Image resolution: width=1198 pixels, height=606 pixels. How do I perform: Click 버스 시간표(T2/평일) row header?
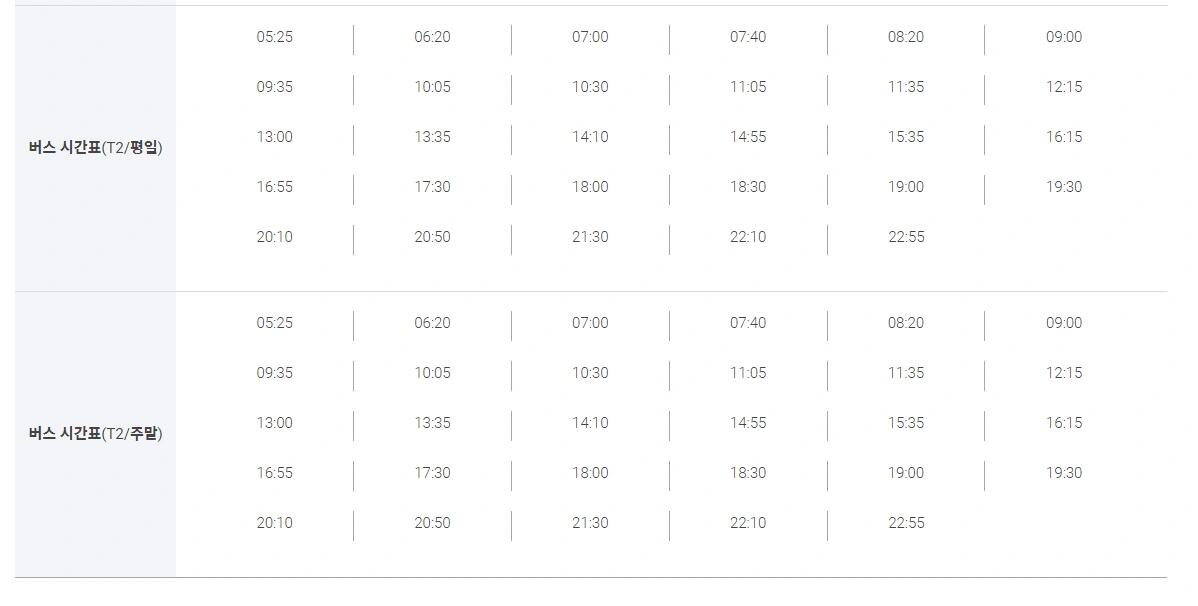click(x=96, y=147)
